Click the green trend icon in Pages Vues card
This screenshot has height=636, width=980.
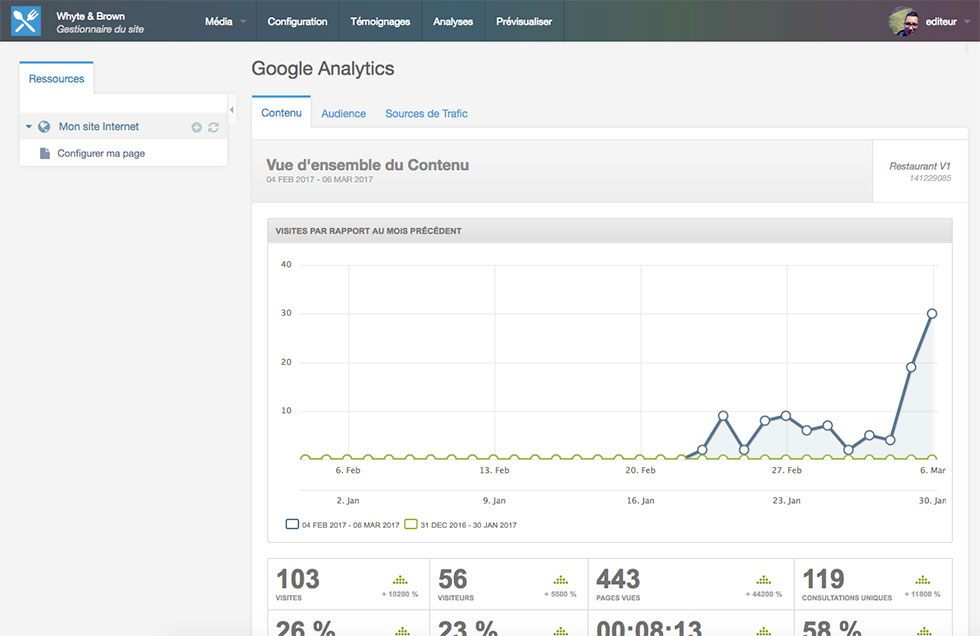coord(763,579)
